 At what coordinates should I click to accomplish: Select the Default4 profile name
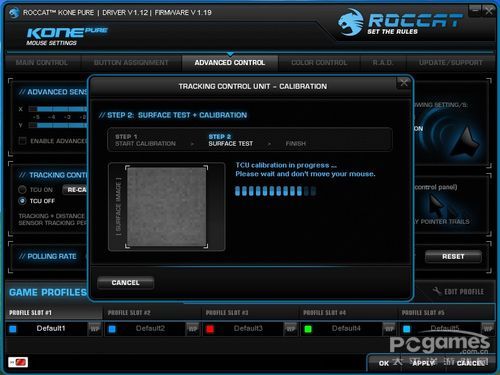click(x=346, y=328)
